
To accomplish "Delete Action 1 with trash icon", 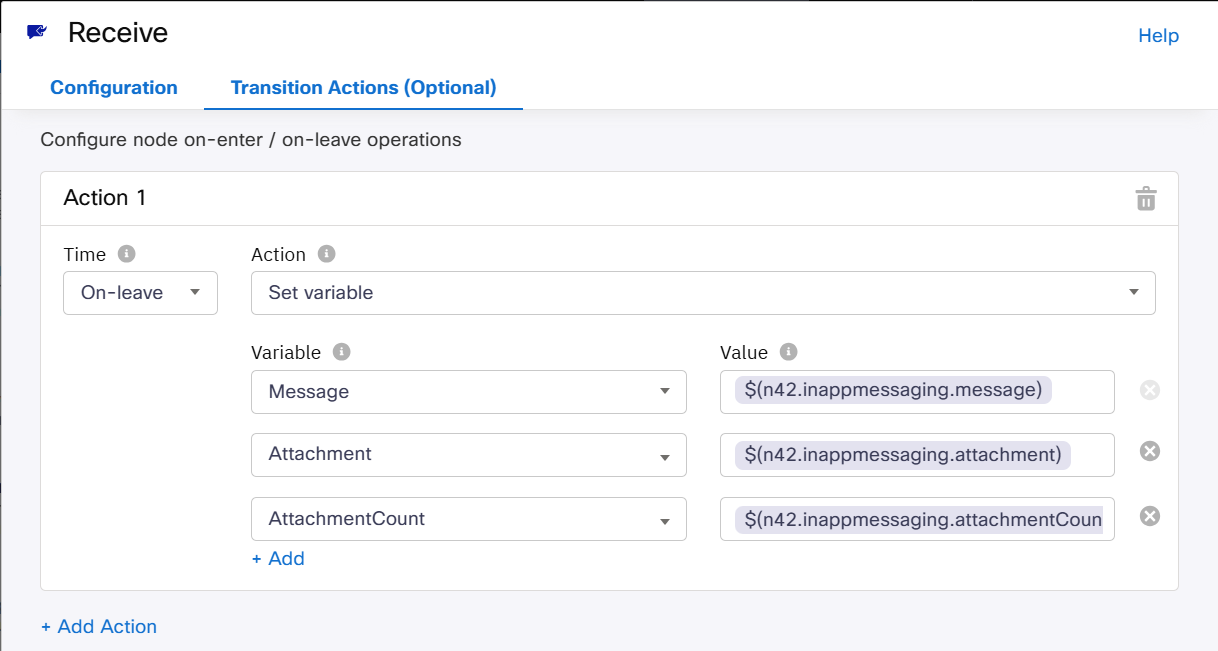I will pyautogui.click(x=1145, y=199).
